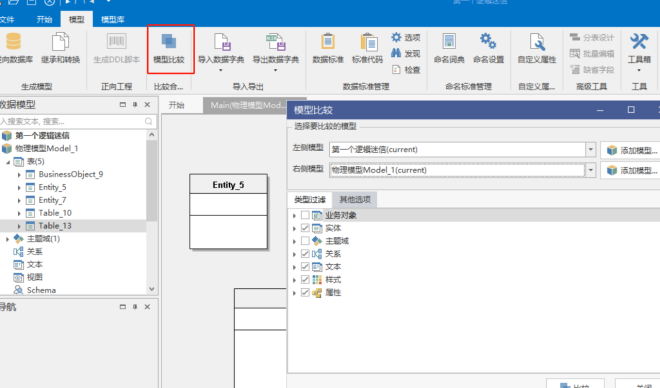Select the Entity_5 box on canvas
660x388 pixels.
[228, 212]
